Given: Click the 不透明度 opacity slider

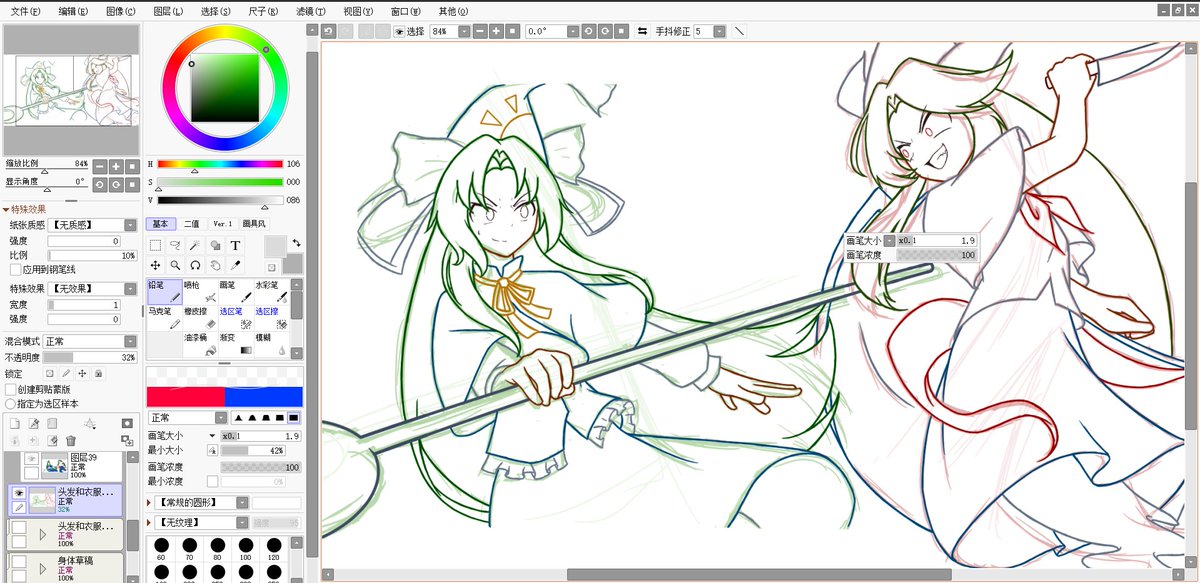Looking at the screenshot, I should (x=90, y=357).
